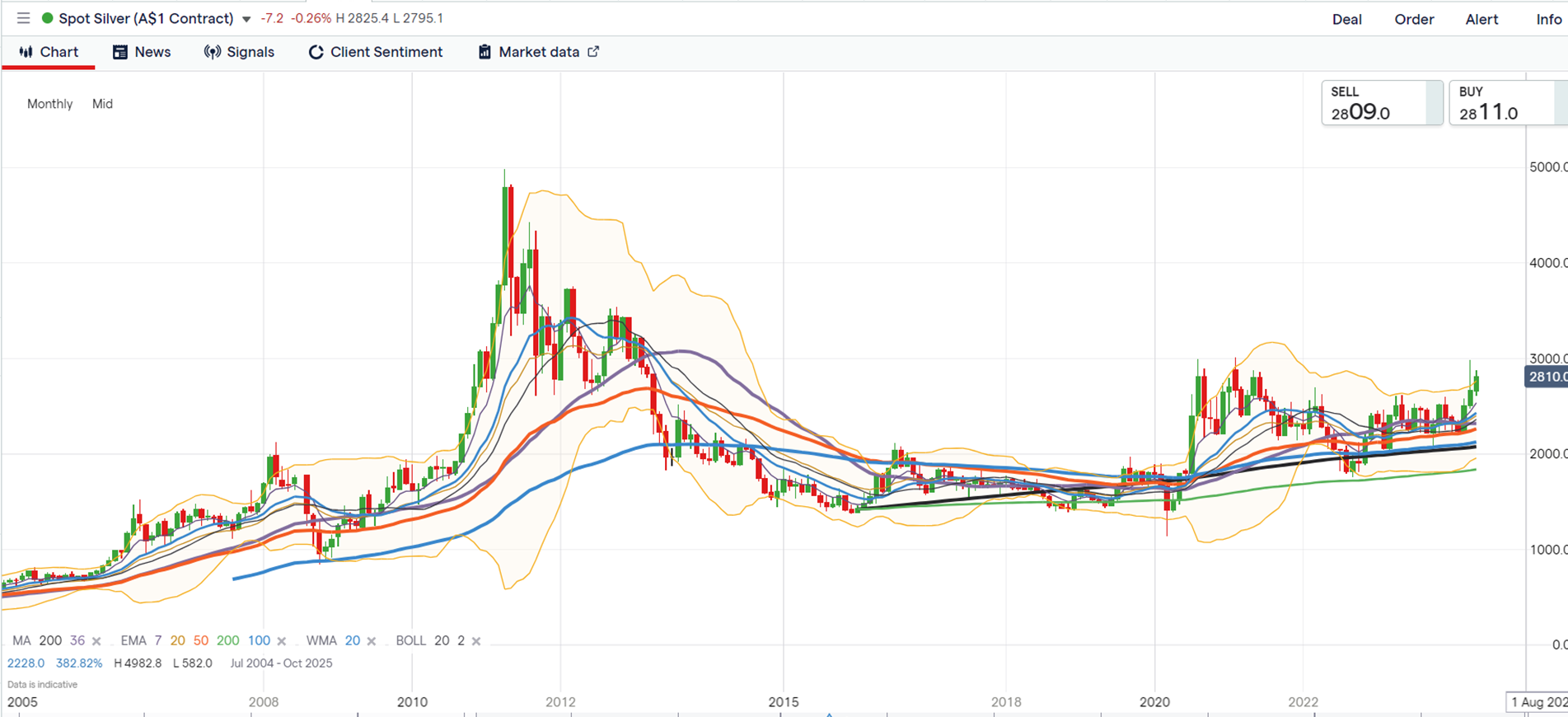The image size is (1568, 717).
Task: Click the 2010 year marker on time axis
Action: click(412, 702)
